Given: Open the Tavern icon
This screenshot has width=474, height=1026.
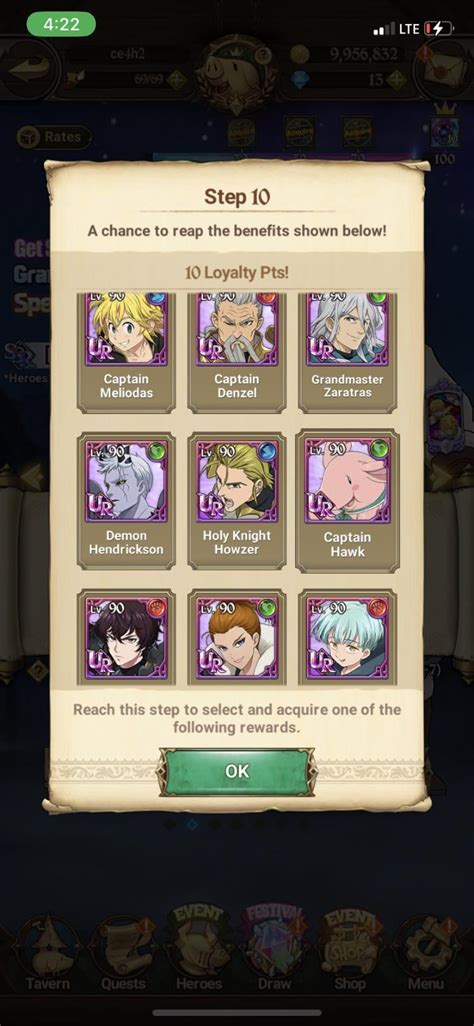Looking at the screenshot, I should (x=47, y=953).
